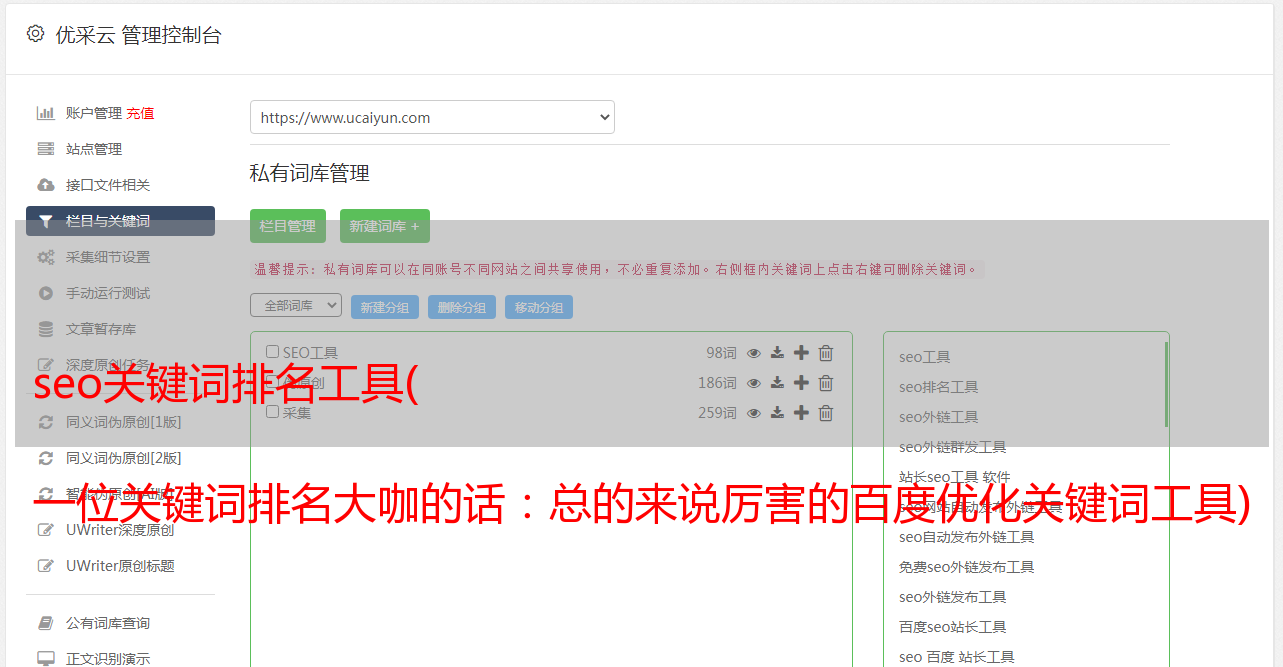Click the trash icon for SEO工具 library
The width and height of the screenshot is (1283, 667).
[x=826, y=353]
